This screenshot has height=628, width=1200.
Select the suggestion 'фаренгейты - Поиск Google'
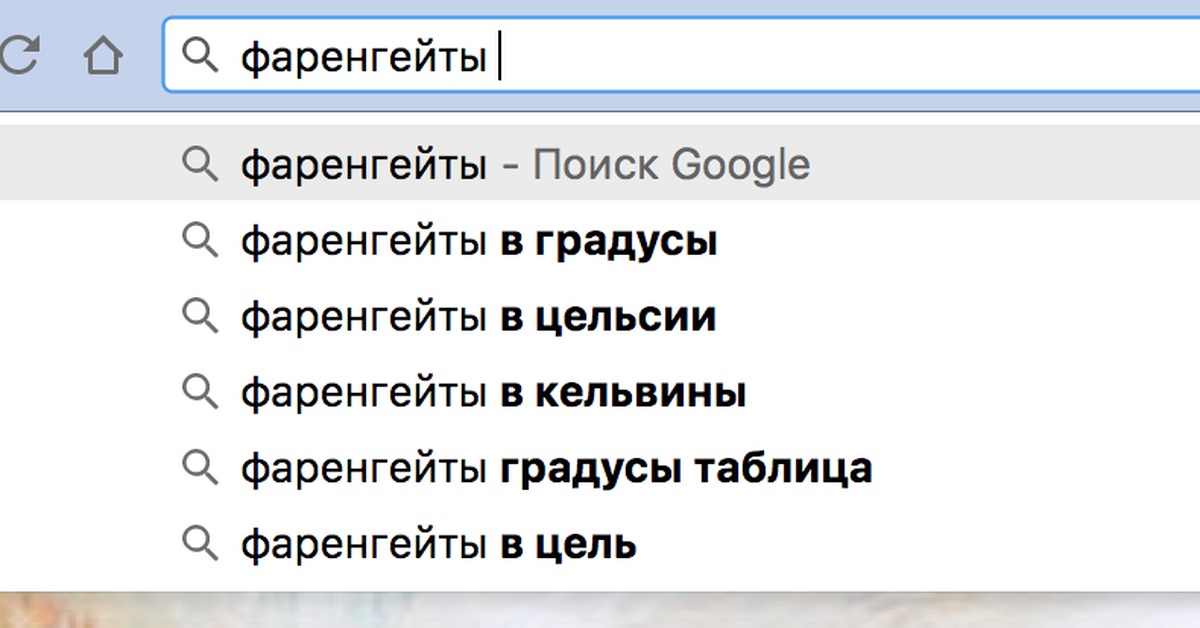coord(525,164)
